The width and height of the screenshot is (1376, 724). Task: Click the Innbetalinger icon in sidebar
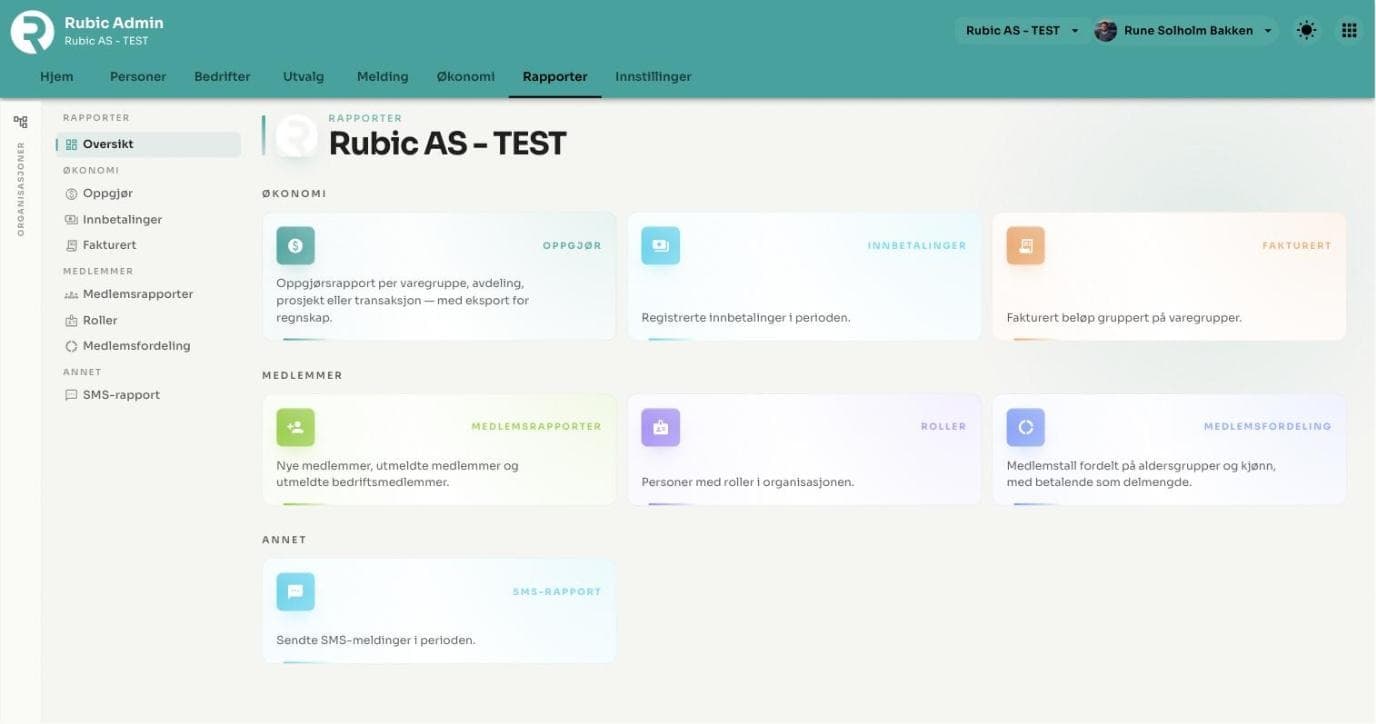71,220
